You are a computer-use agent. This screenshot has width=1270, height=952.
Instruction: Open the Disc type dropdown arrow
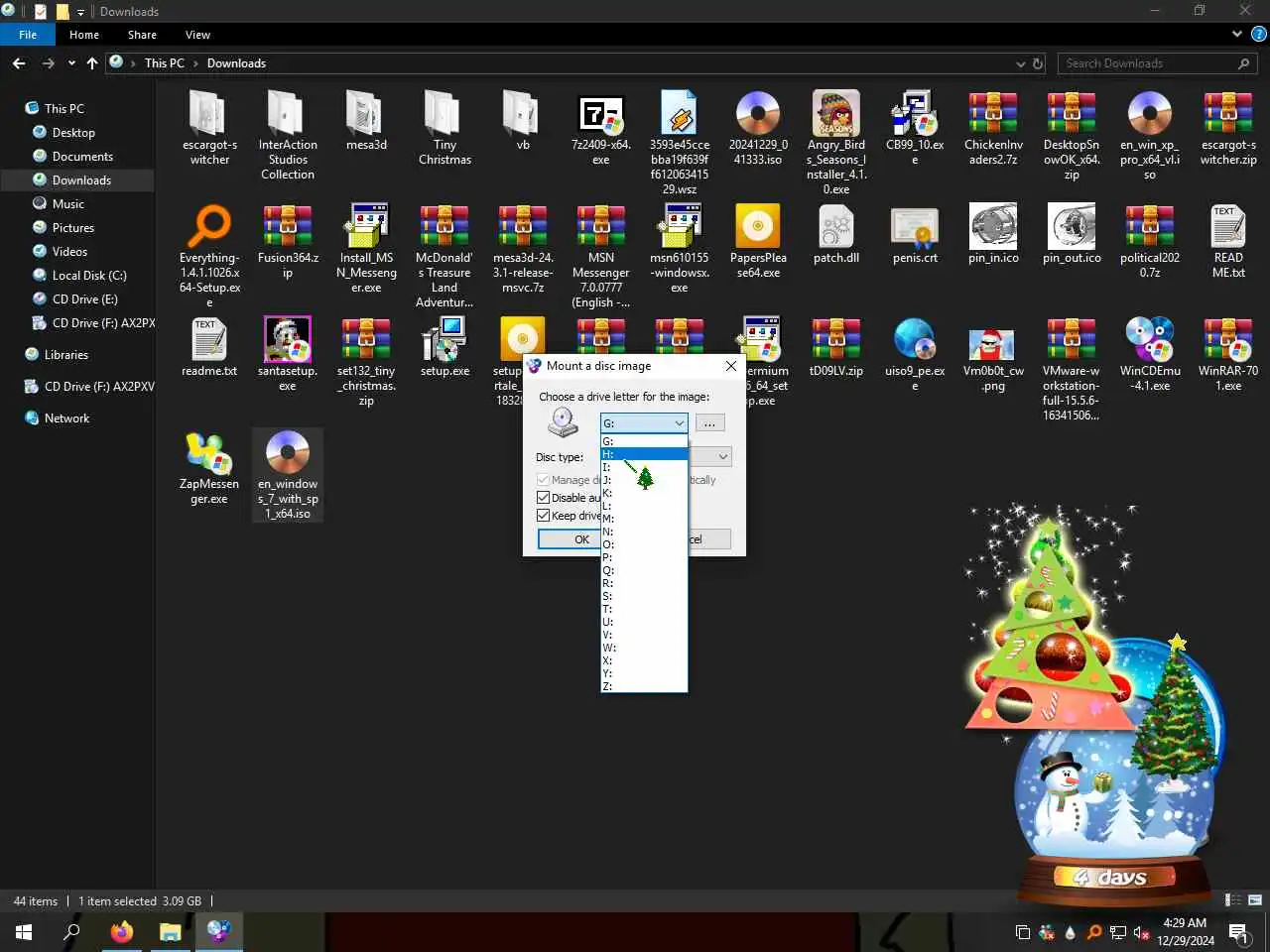pos(723,457)
